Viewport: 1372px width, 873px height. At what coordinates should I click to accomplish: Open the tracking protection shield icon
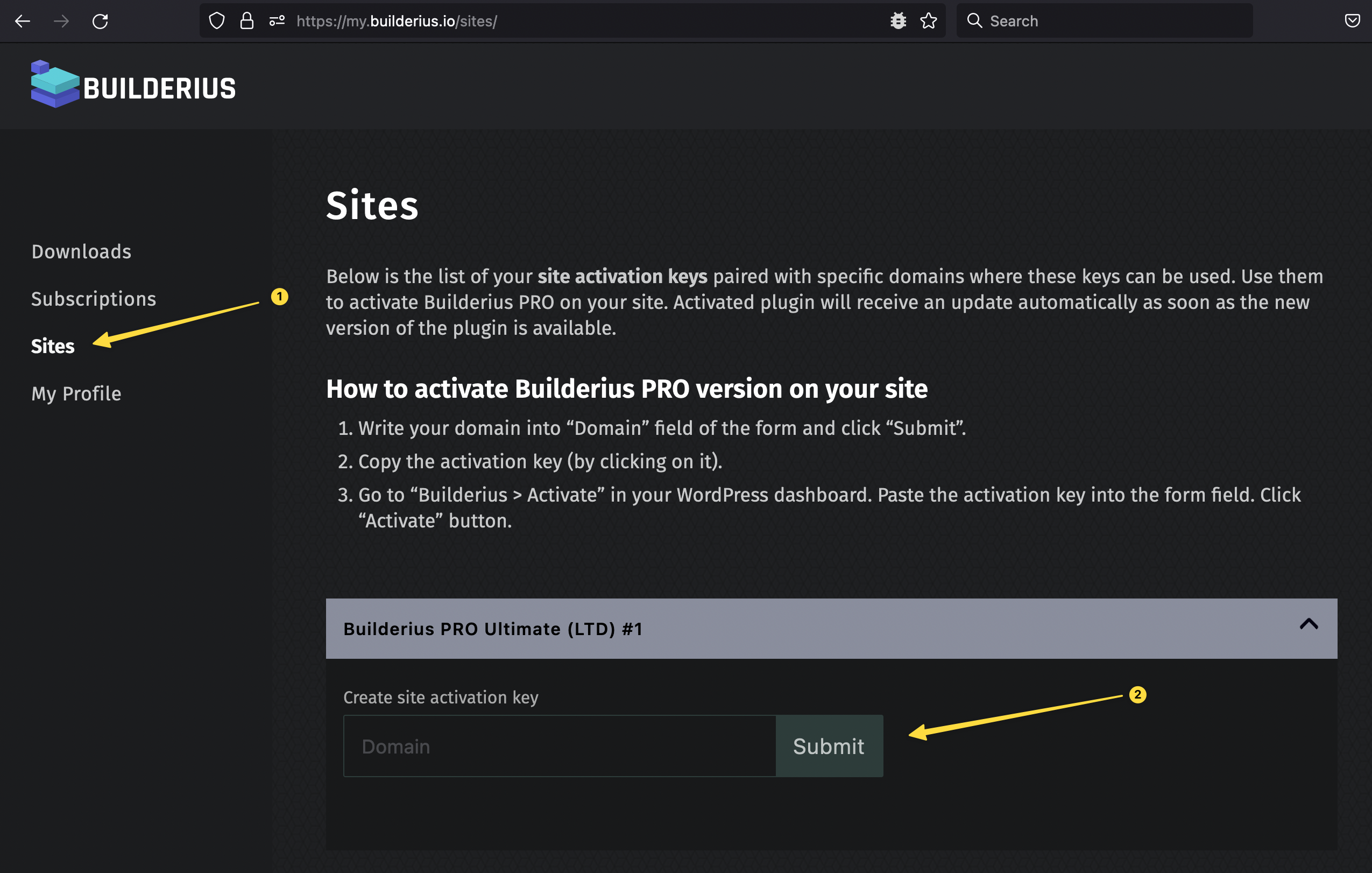216,21
